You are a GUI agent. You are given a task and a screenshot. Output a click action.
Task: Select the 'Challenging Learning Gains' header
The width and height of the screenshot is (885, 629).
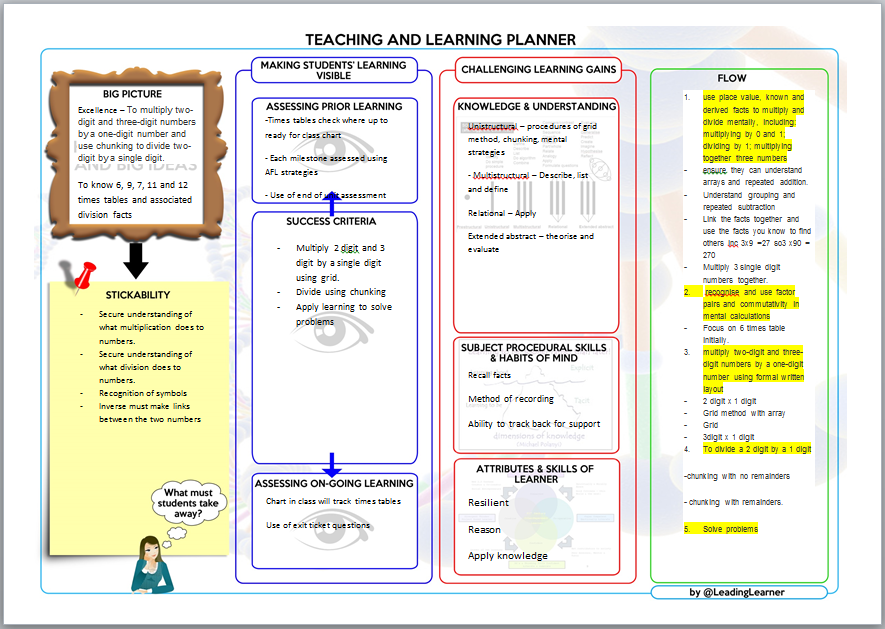537,70
